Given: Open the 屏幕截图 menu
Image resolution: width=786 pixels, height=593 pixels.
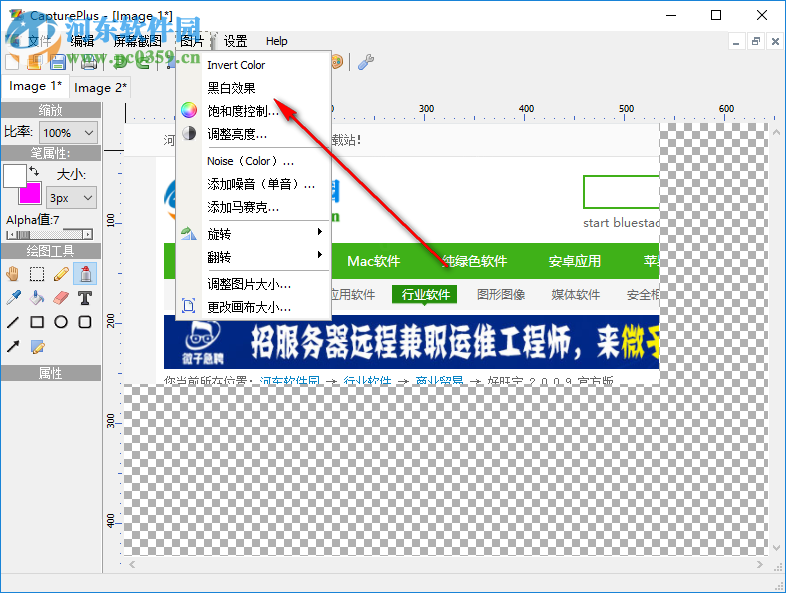Looking at the screenshot, I should click(x=137, y=41).
